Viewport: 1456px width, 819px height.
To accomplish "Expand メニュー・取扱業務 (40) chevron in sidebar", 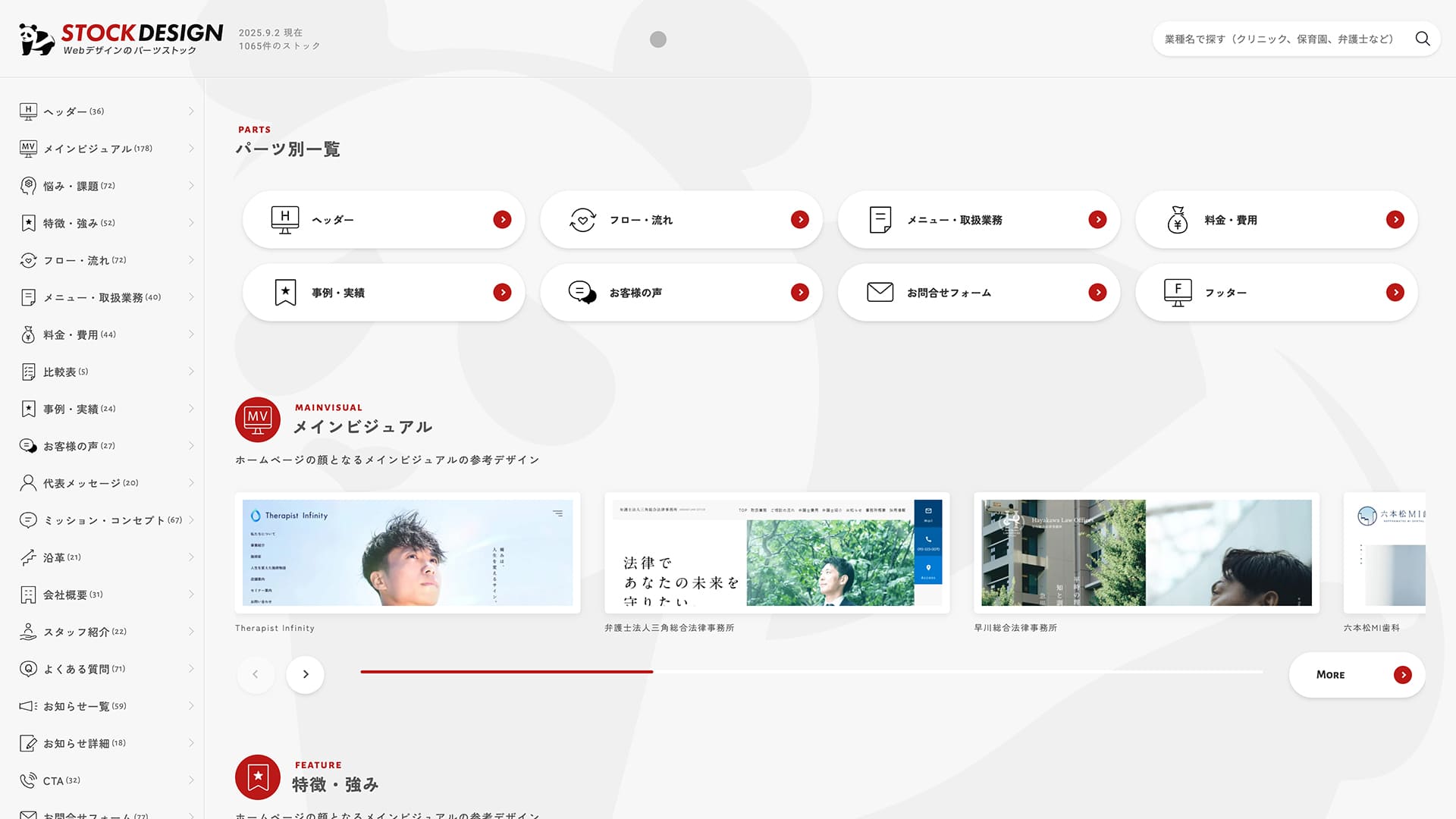I will tap(191, 297).
